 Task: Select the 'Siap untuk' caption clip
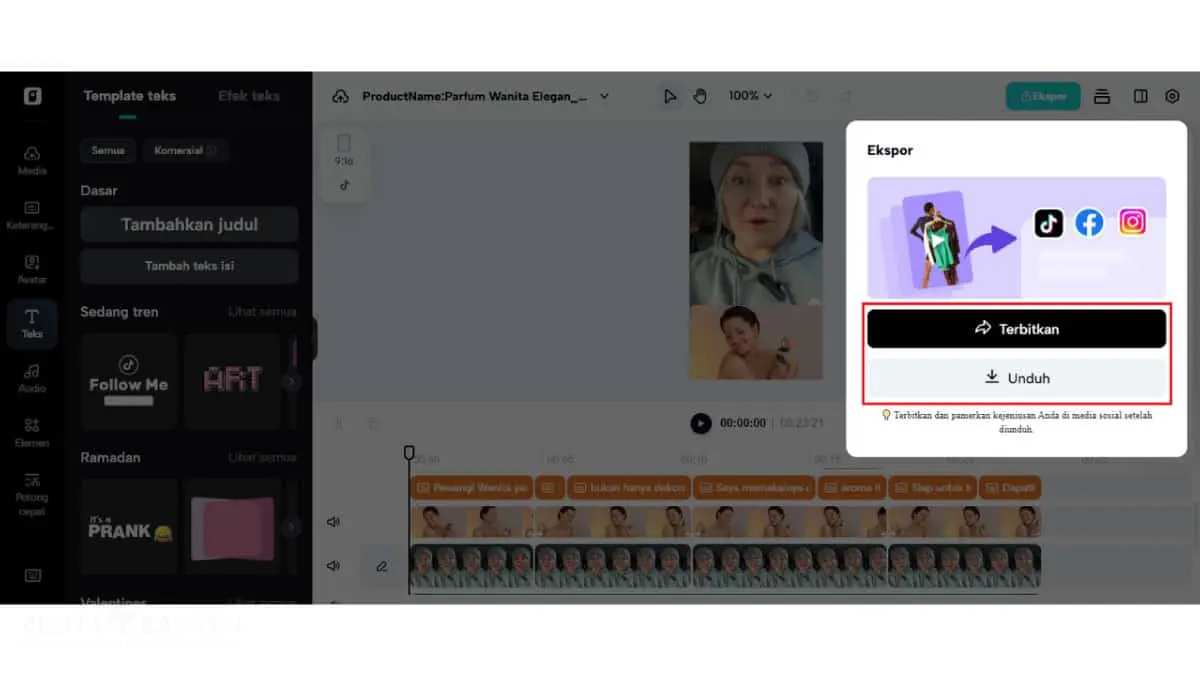pos(932,488)
